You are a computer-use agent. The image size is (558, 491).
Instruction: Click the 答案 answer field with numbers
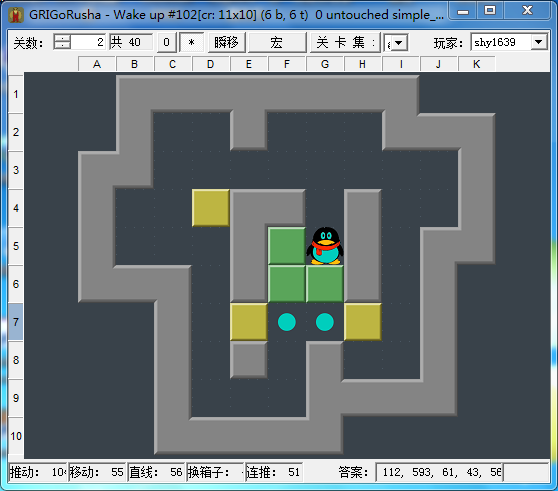439,472
